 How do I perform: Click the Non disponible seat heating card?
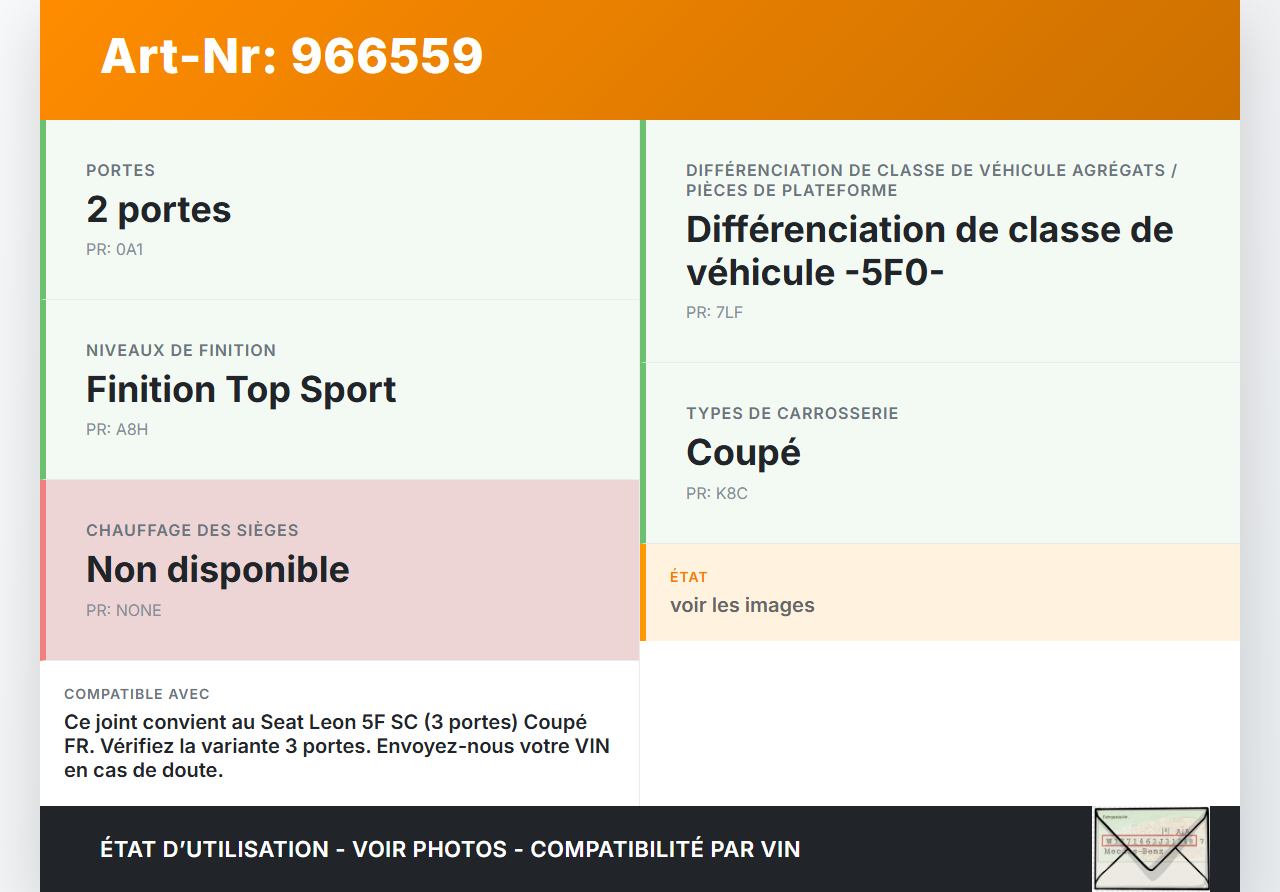click(x=340, y=570)
